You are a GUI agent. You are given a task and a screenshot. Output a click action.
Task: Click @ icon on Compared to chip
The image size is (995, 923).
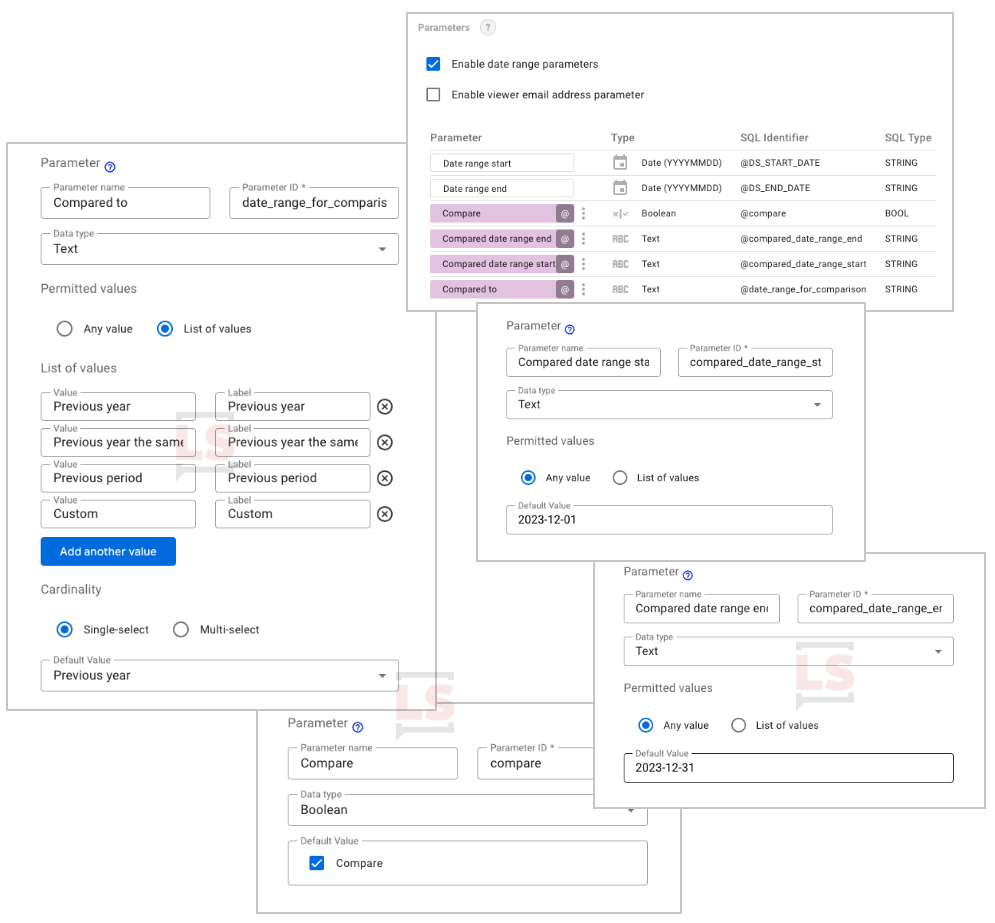pos(565,289)
